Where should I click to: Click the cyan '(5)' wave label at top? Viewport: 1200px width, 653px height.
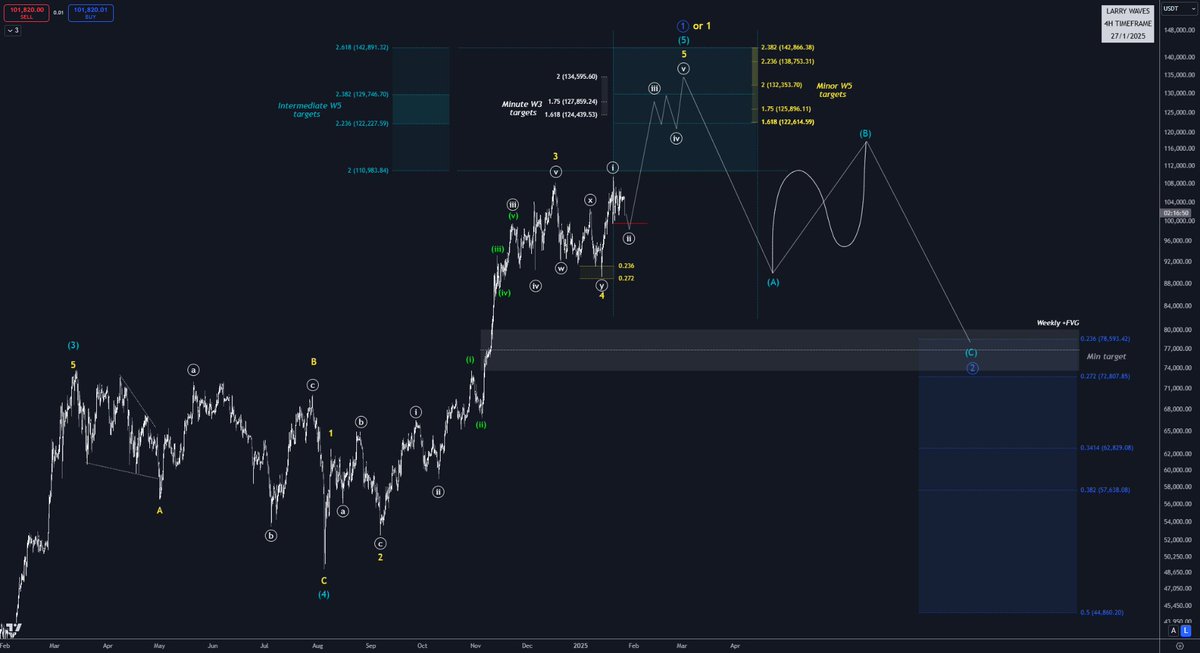click(x=684, y=40)
